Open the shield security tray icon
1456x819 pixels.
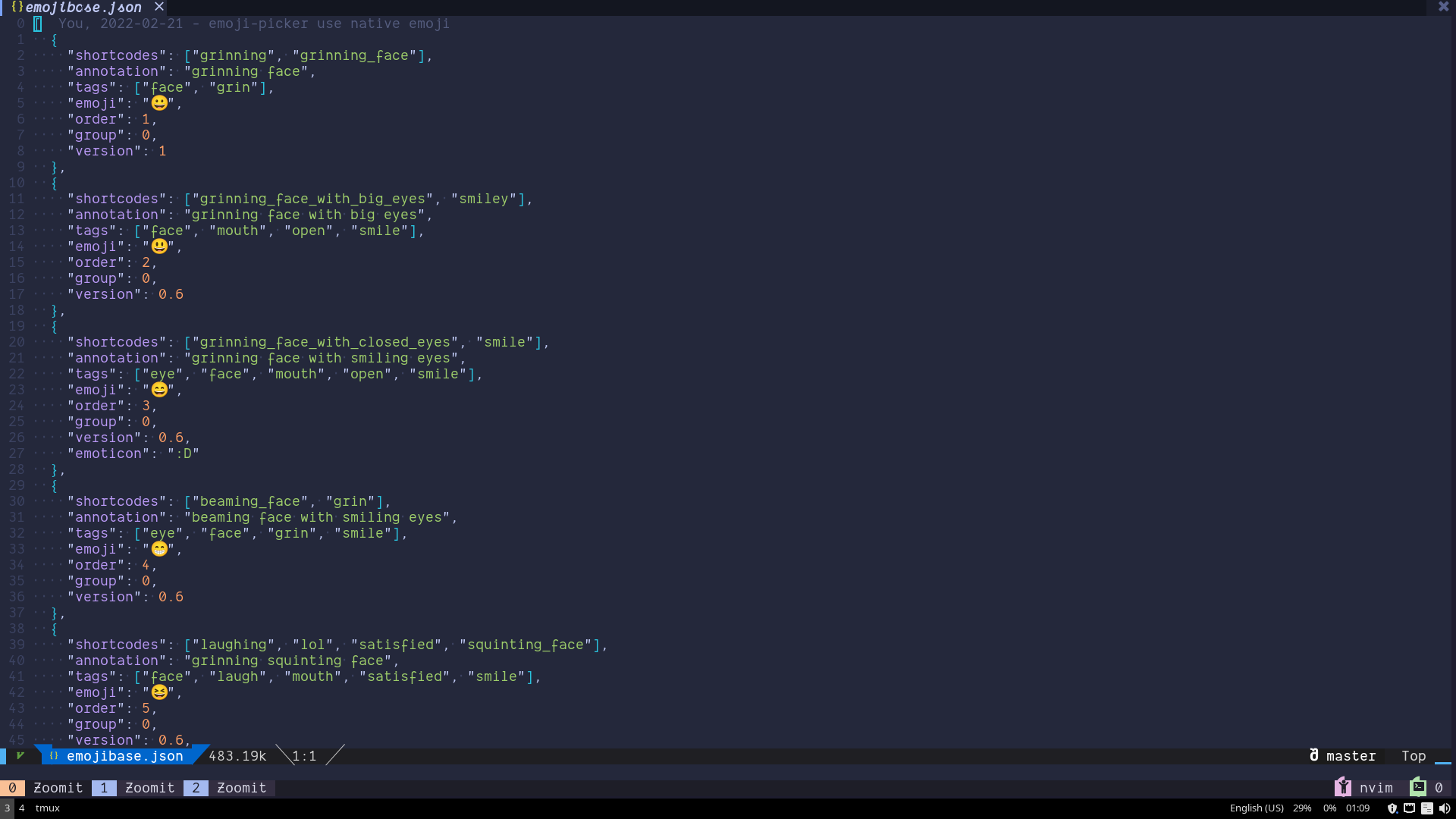[1392, 808]
